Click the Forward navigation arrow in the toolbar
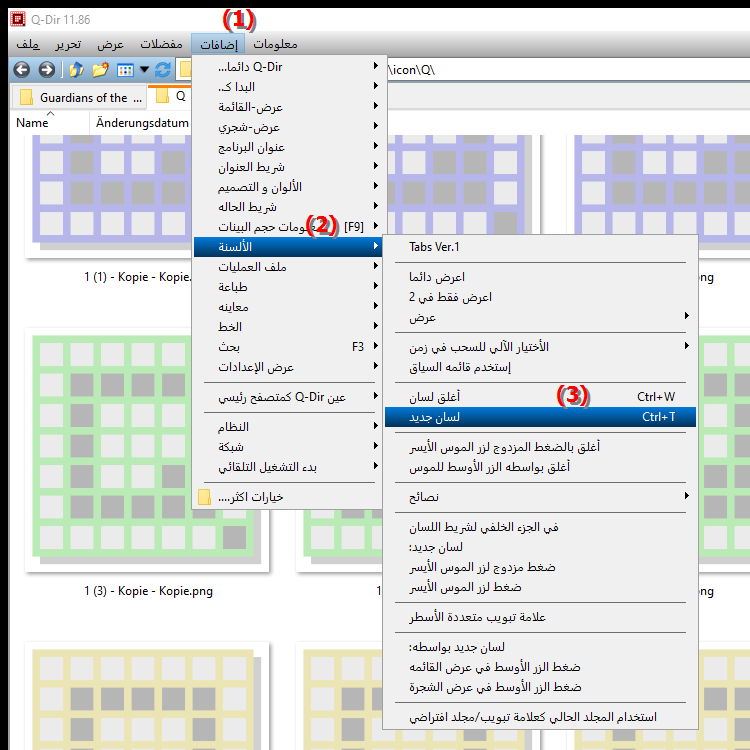This screenshot has width=750, height=750. 46,70
